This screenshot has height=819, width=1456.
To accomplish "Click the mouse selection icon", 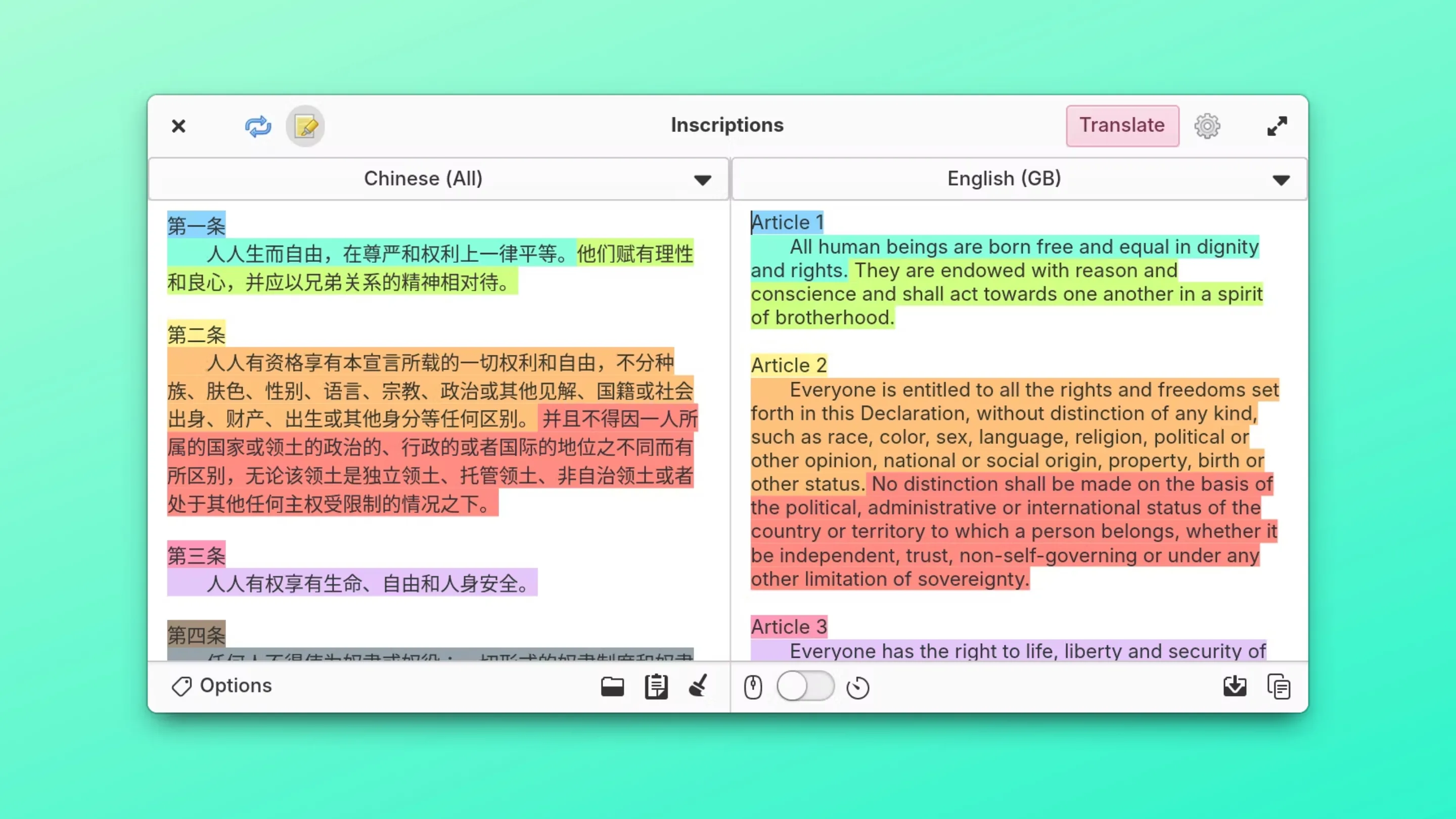I will pyautogui.click(x=753, y=687).
